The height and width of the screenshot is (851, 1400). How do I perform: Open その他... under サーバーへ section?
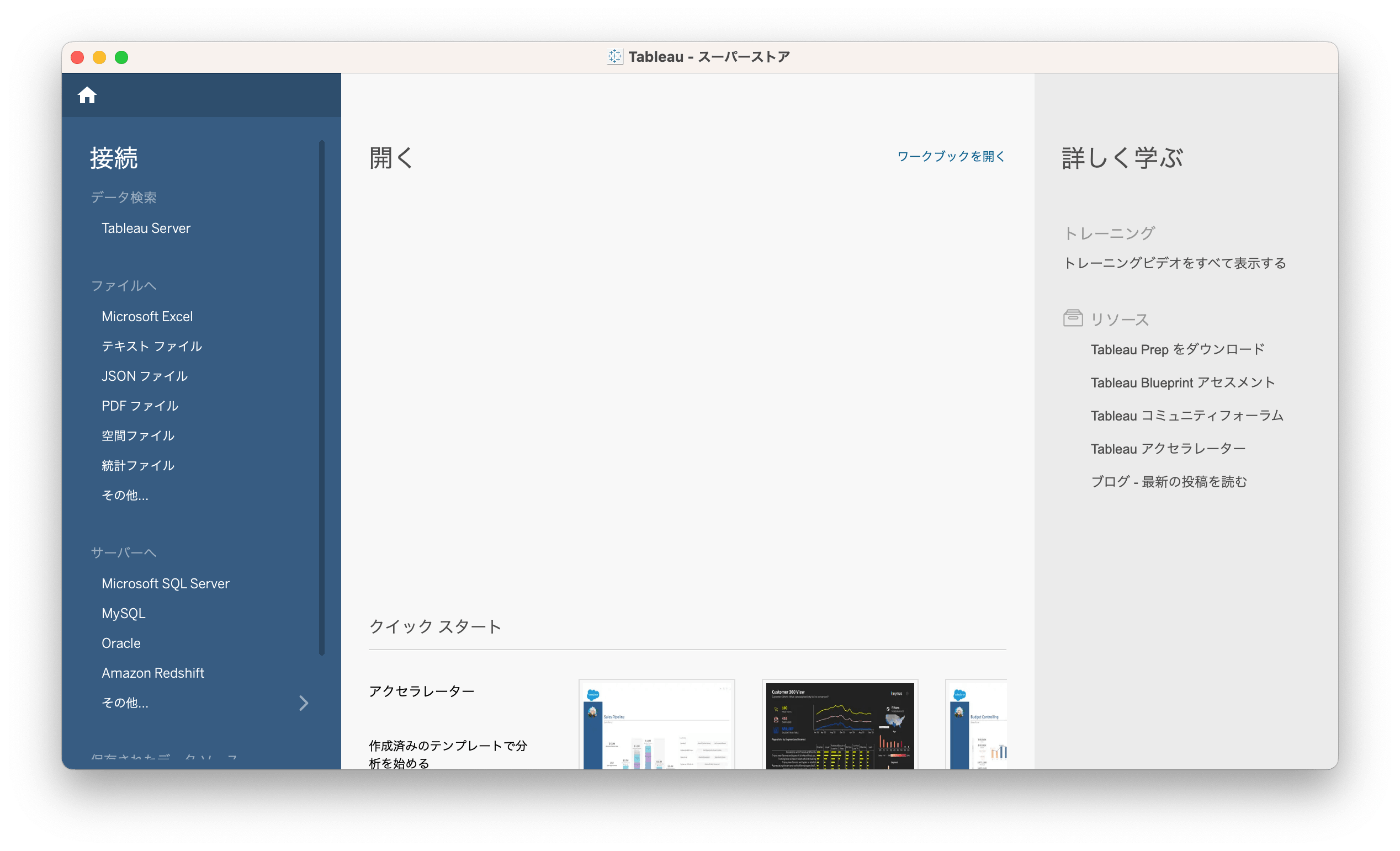click(125, 703)
